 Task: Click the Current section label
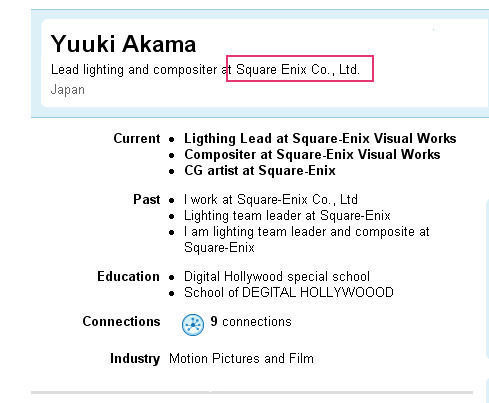(137, 138)
